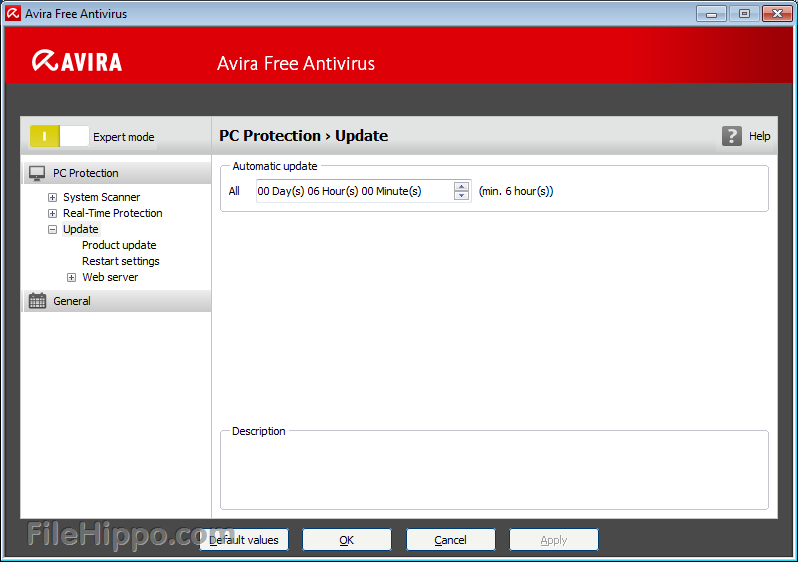Open the Help link text
Image resolution: width=798 pixels, height=562 pixels.
click(759, 136)
